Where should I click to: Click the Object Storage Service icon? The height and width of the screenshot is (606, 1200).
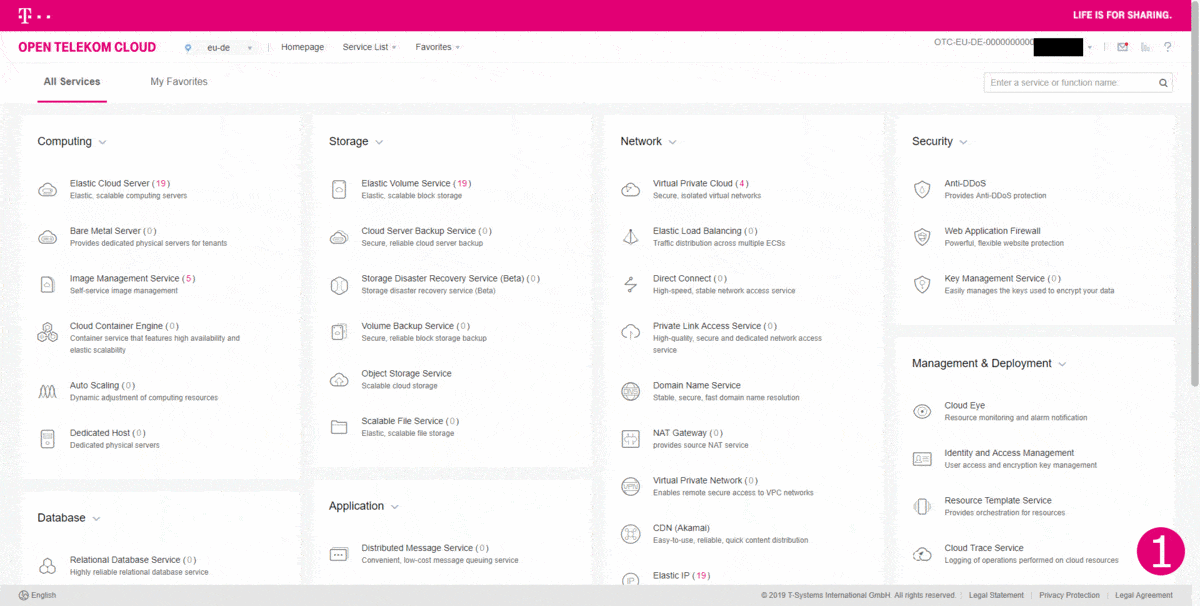(339, 379)
